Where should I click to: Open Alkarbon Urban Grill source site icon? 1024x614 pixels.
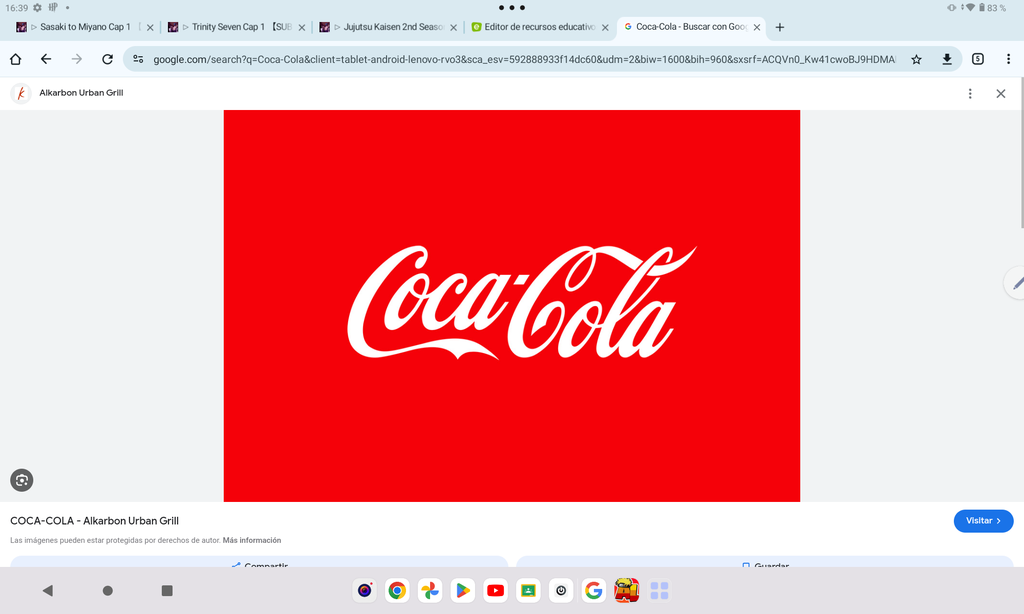21,93
